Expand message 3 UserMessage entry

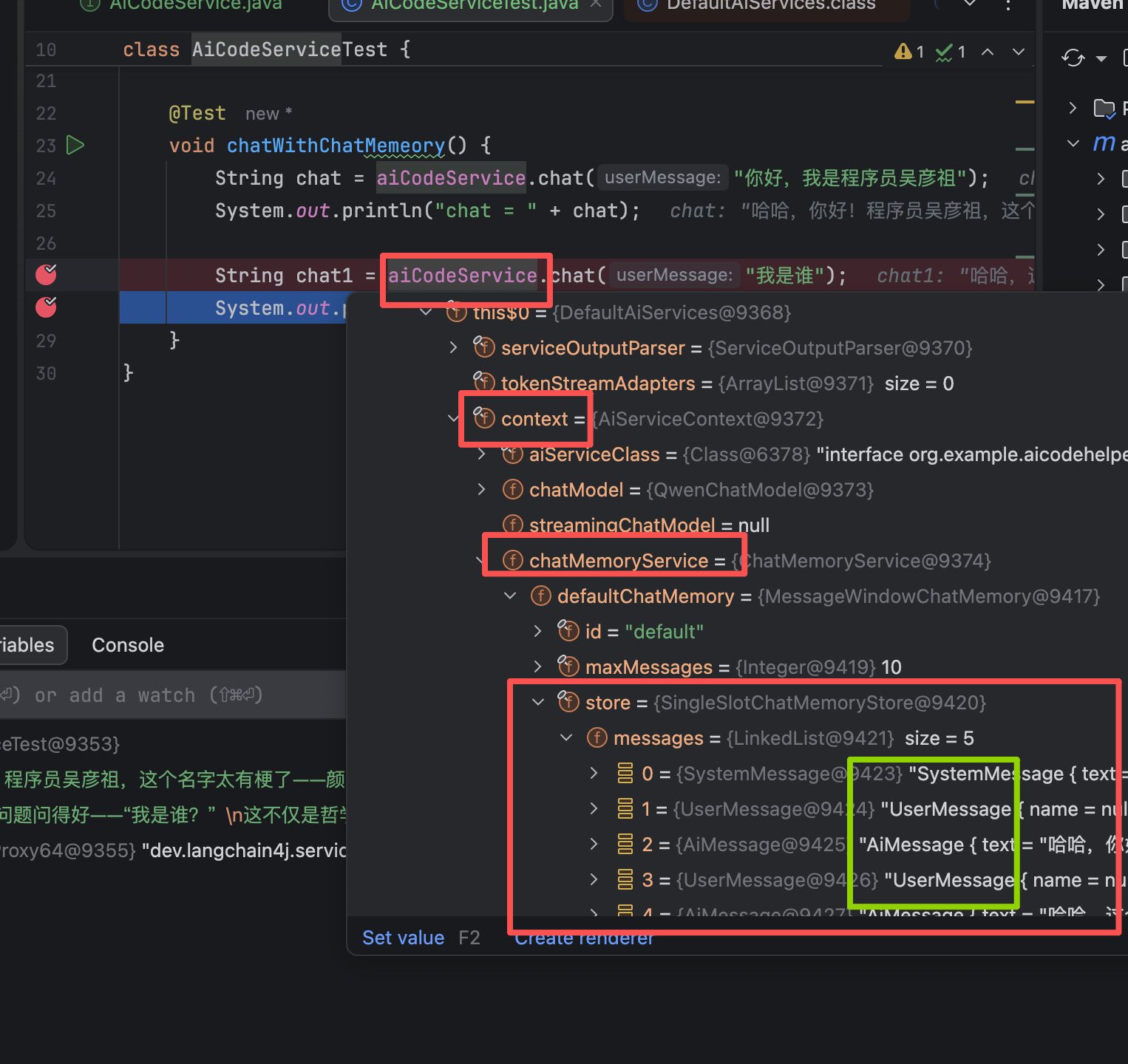[x=594, y=879]
